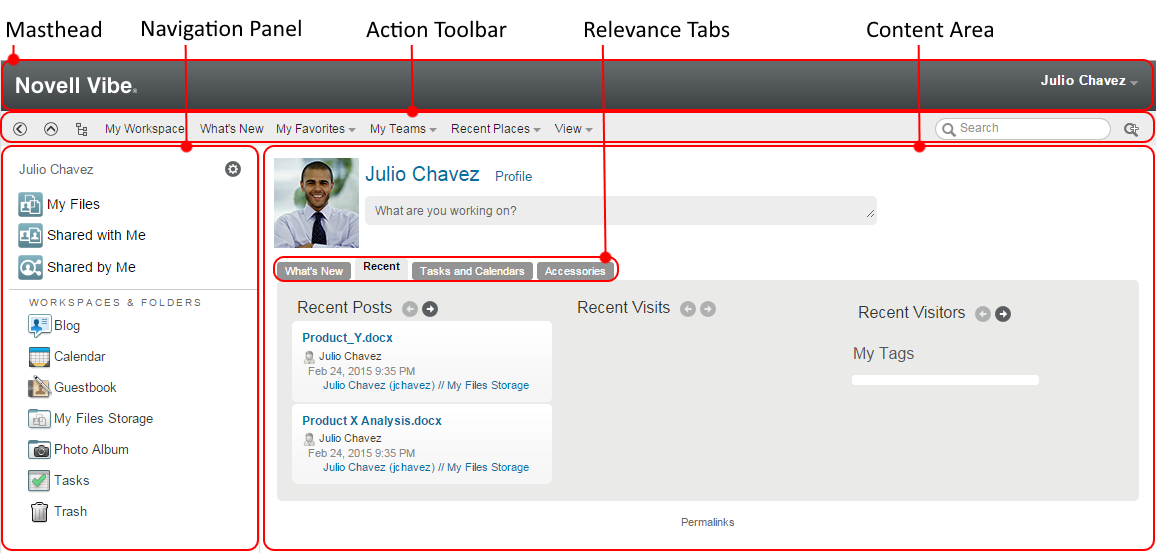Open navigation panel settings gear
The height and width of the screenshot is (553, 1156).
tap(233, 170)
